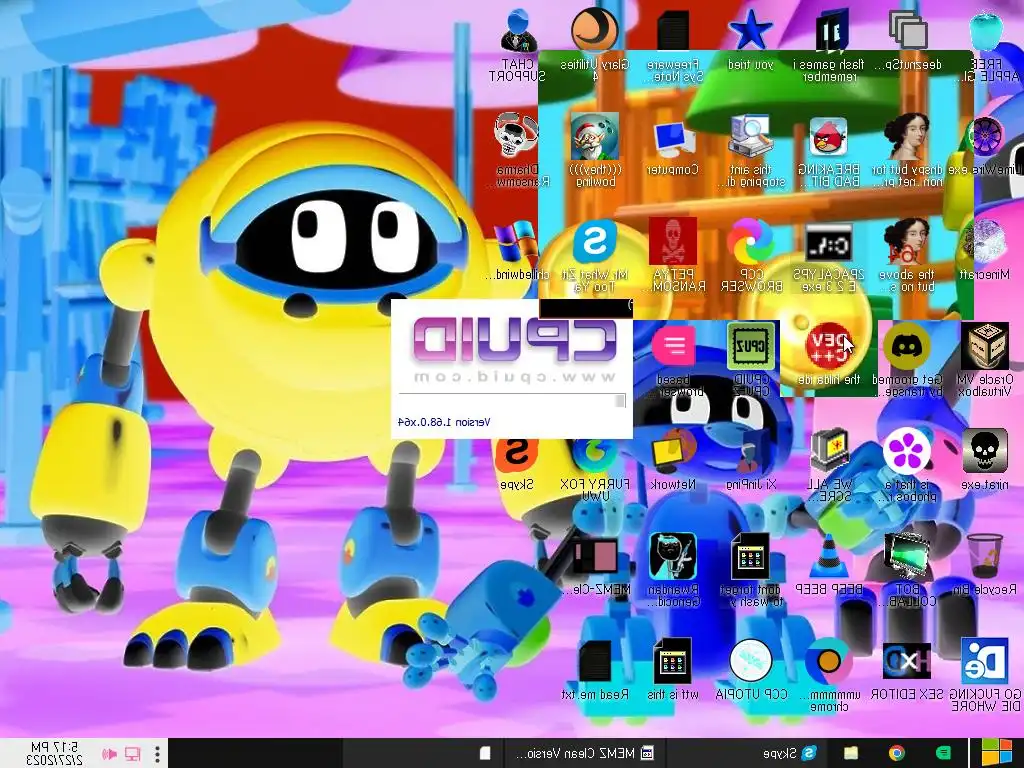
Task: Open Chrome from the taskbar
Action: pos(896,753)
